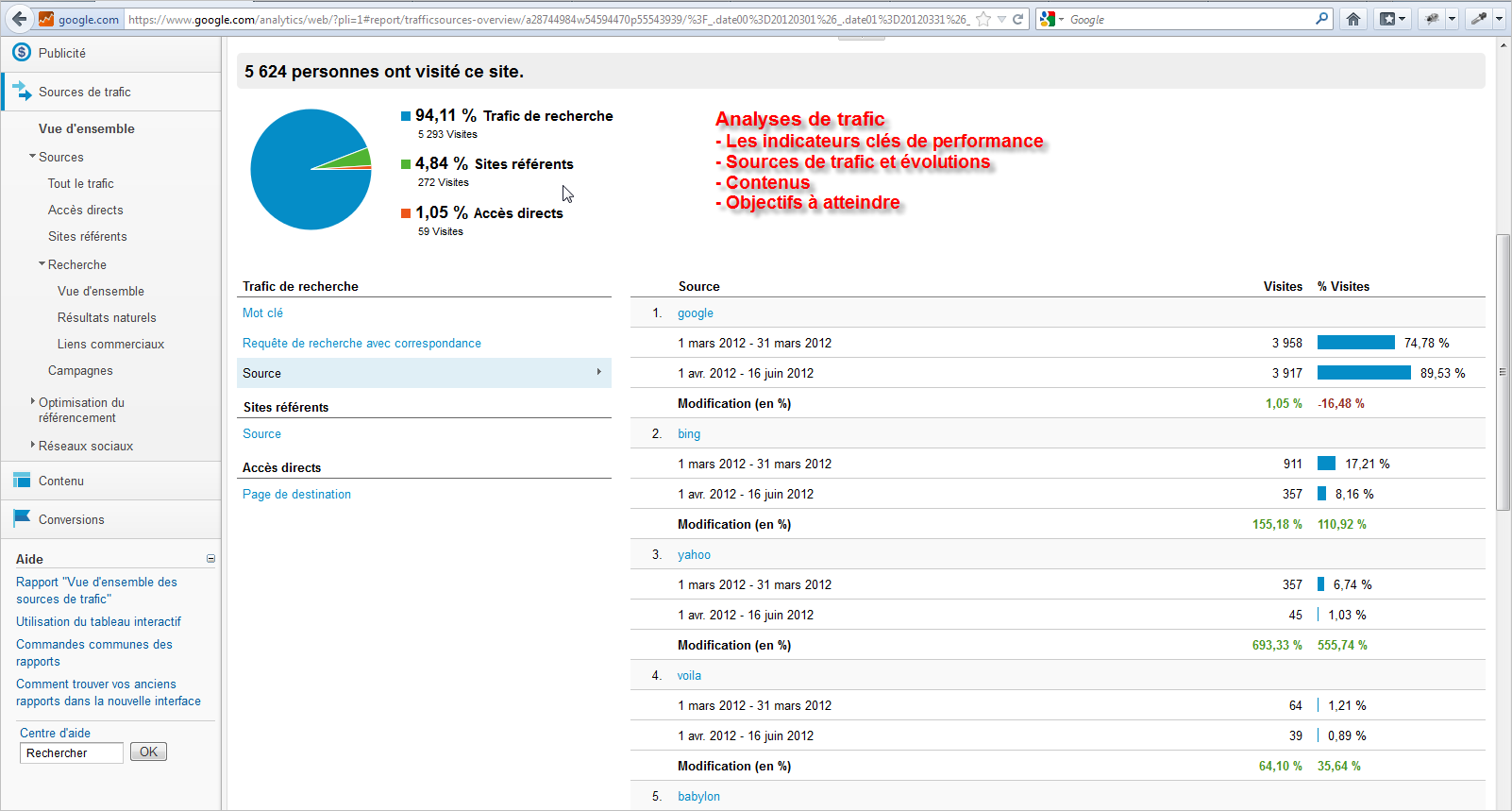This screenshot has width=1512, height=811.
Task: Open Liens commerciaux report
Action: coord(110,344)
